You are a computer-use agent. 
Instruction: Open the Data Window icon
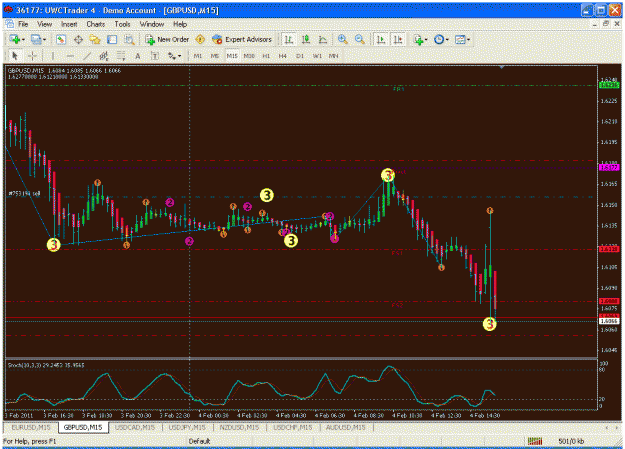point(78,39)
